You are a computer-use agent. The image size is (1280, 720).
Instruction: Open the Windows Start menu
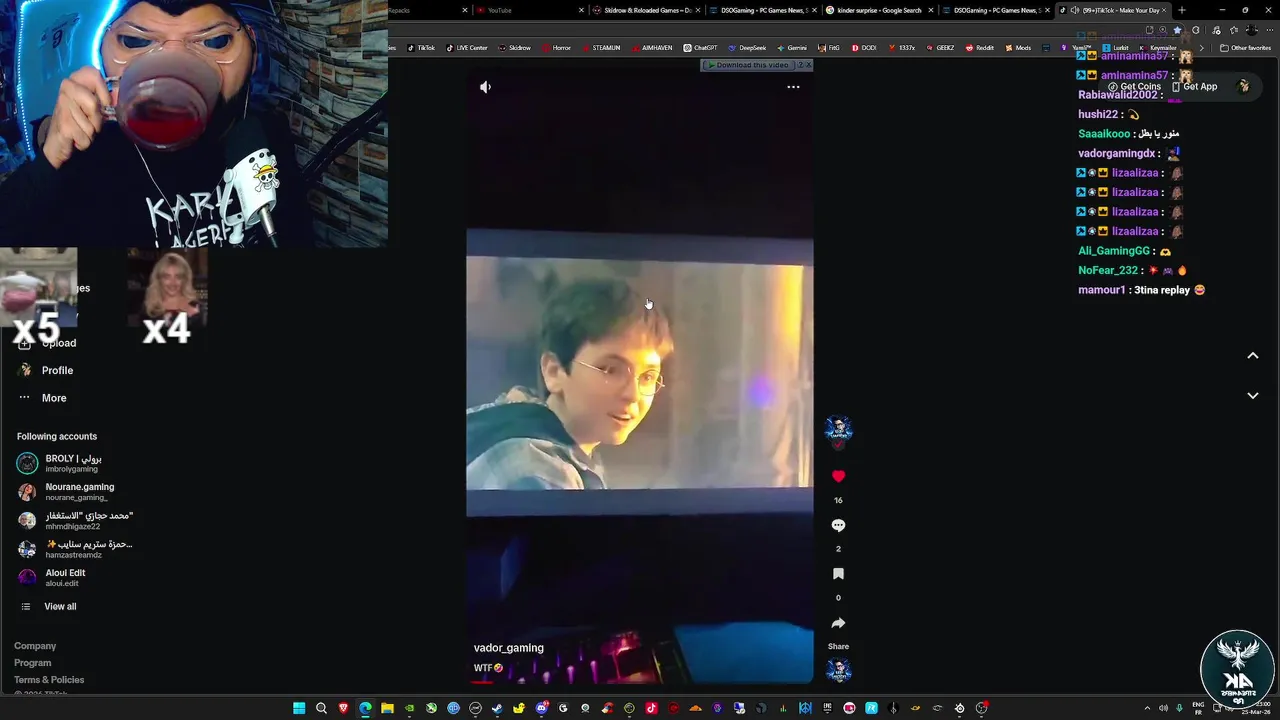point(299,708)
